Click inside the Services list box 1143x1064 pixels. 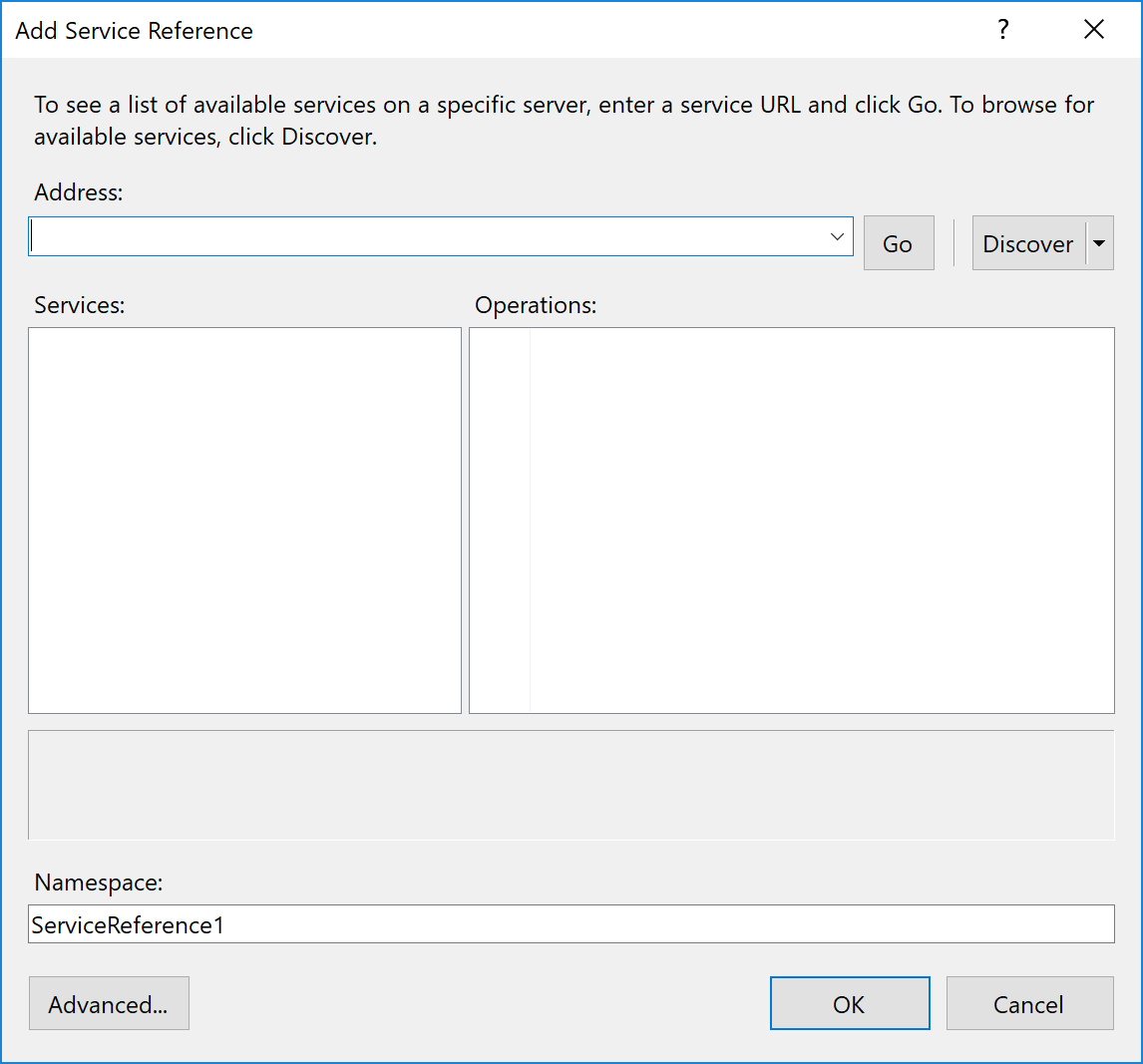click(x=245, y=521)
